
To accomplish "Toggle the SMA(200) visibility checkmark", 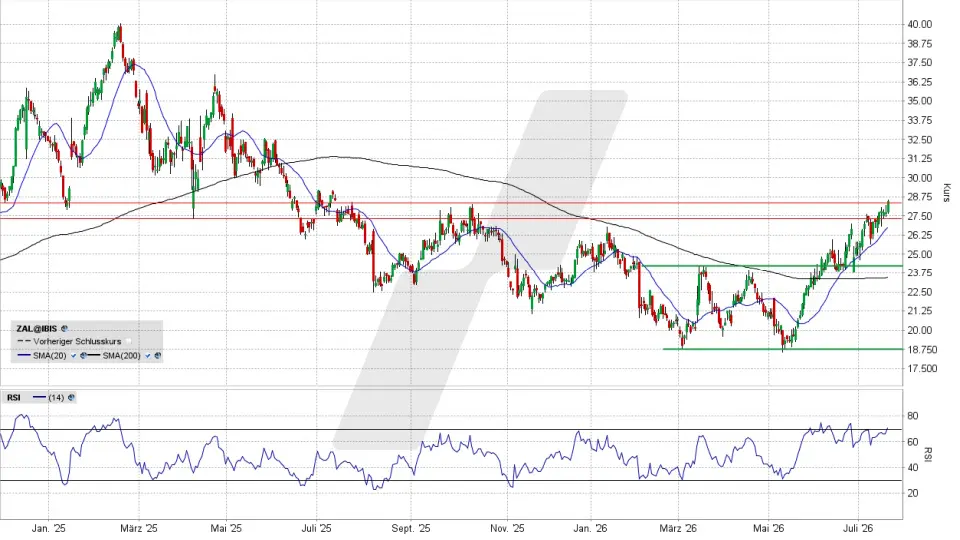I will coord(148,356).
